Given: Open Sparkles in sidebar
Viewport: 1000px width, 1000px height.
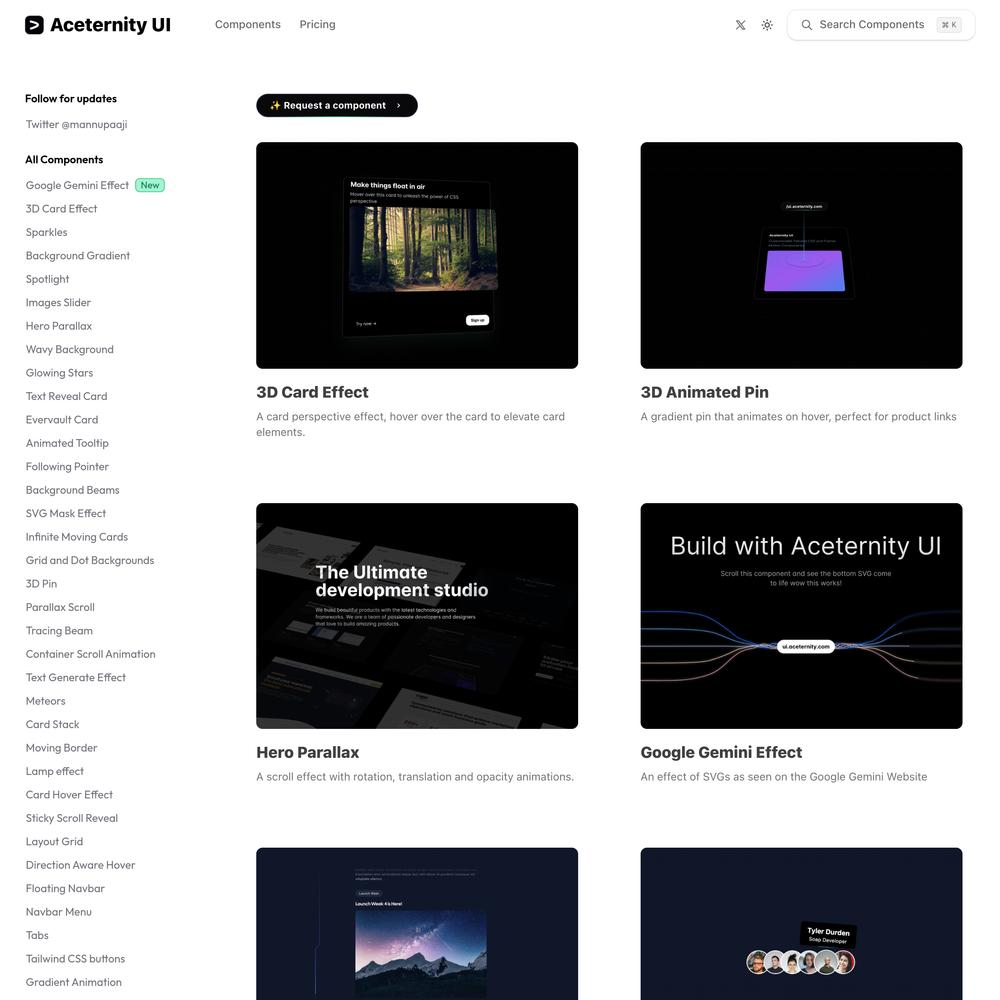Looking at the screenshot, I should [47, 232].
